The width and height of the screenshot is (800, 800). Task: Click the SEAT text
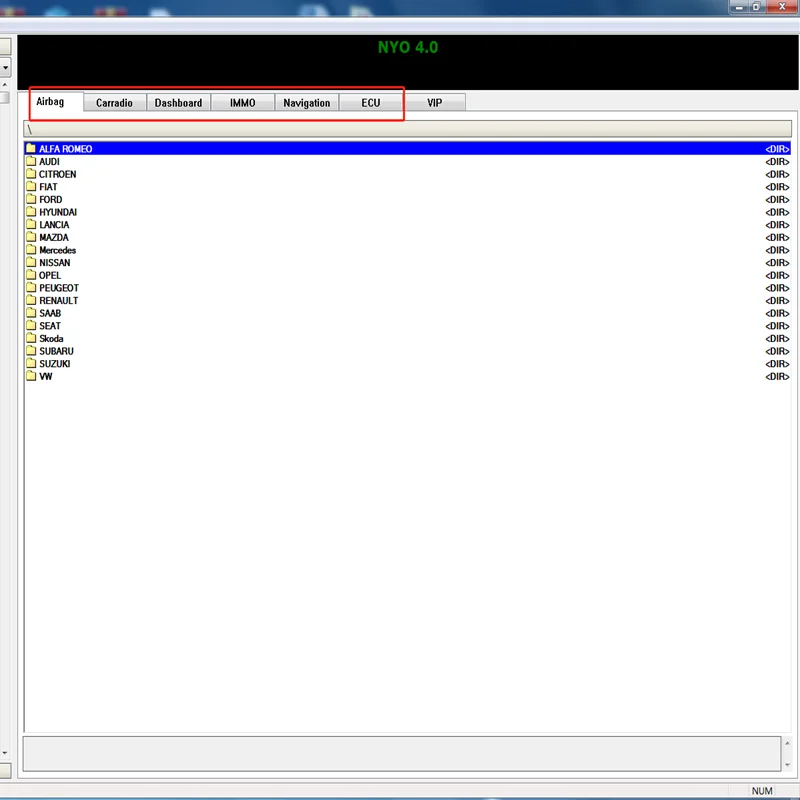tap(50, 326)
